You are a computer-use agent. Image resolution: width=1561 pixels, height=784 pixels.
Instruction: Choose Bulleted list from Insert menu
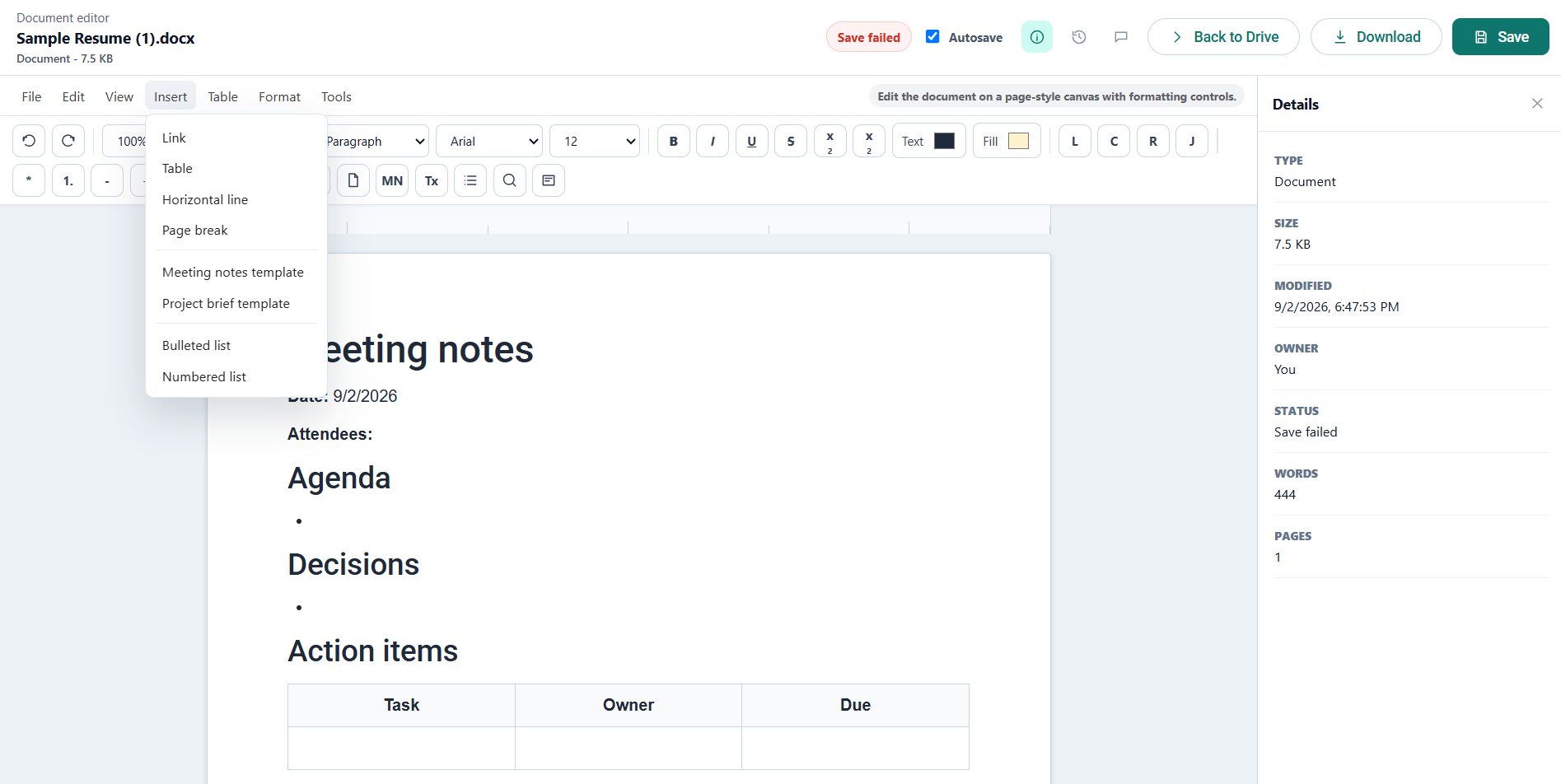[236, 345]
